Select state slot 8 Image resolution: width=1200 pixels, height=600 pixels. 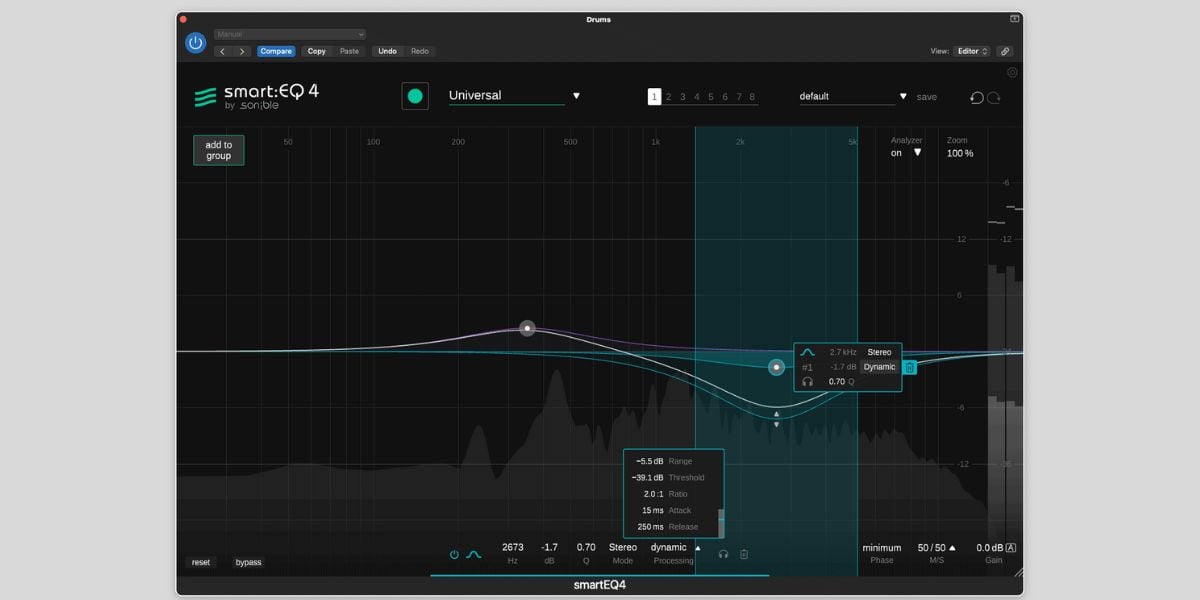(x=752, y=97)
